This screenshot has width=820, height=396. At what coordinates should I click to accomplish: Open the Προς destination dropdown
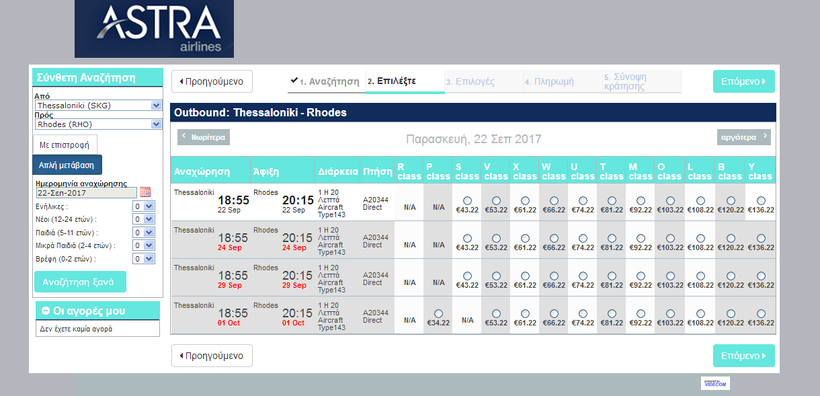pyautogui.click(x=98, y=125)
